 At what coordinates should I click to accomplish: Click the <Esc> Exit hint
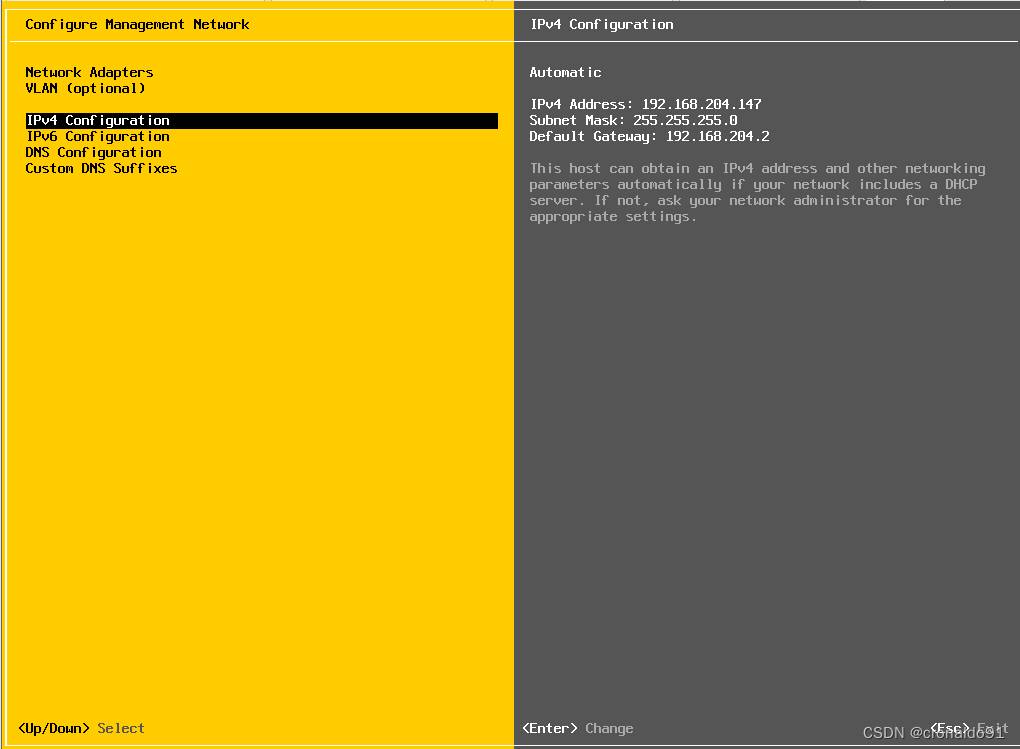[x=968, y=727]
